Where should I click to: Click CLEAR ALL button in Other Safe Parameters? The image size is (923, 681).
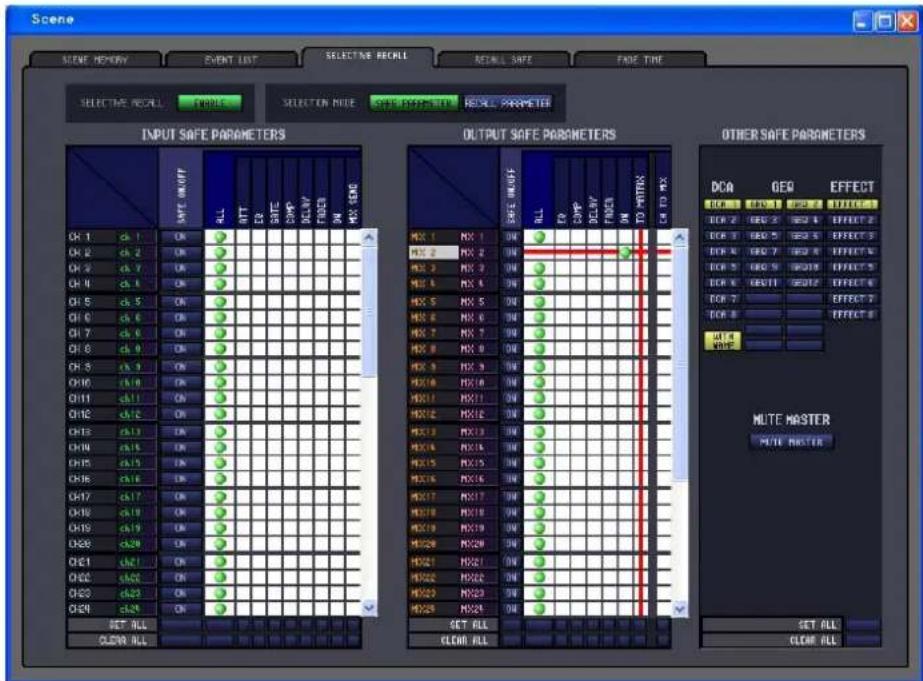tap(863, 640)
